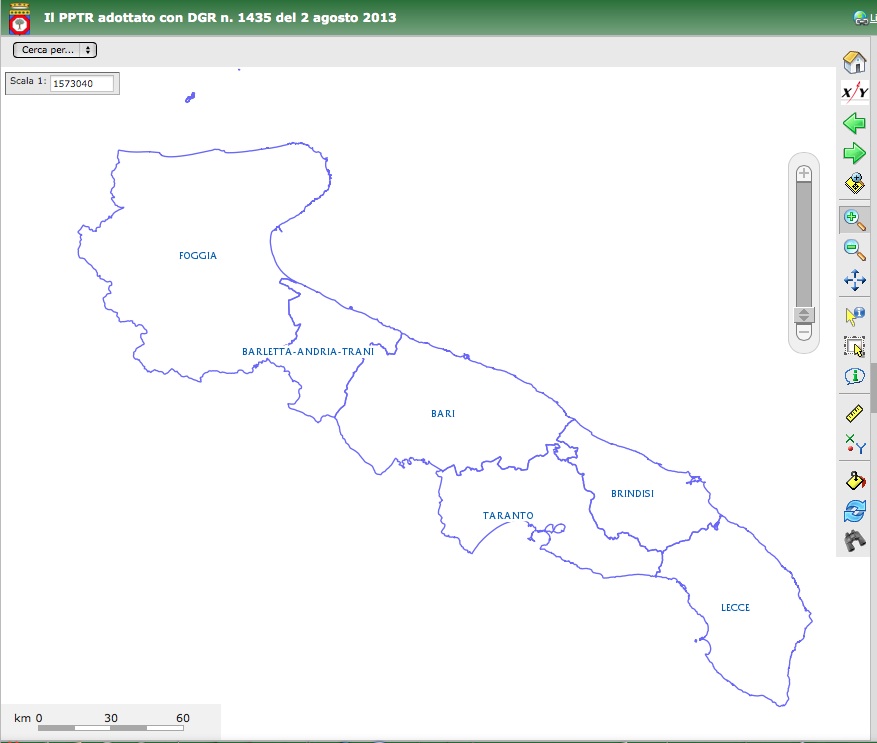Select the yellow ruler measure tool
Viewport: 877px width, 743px height.
click(x=854, y=412)
